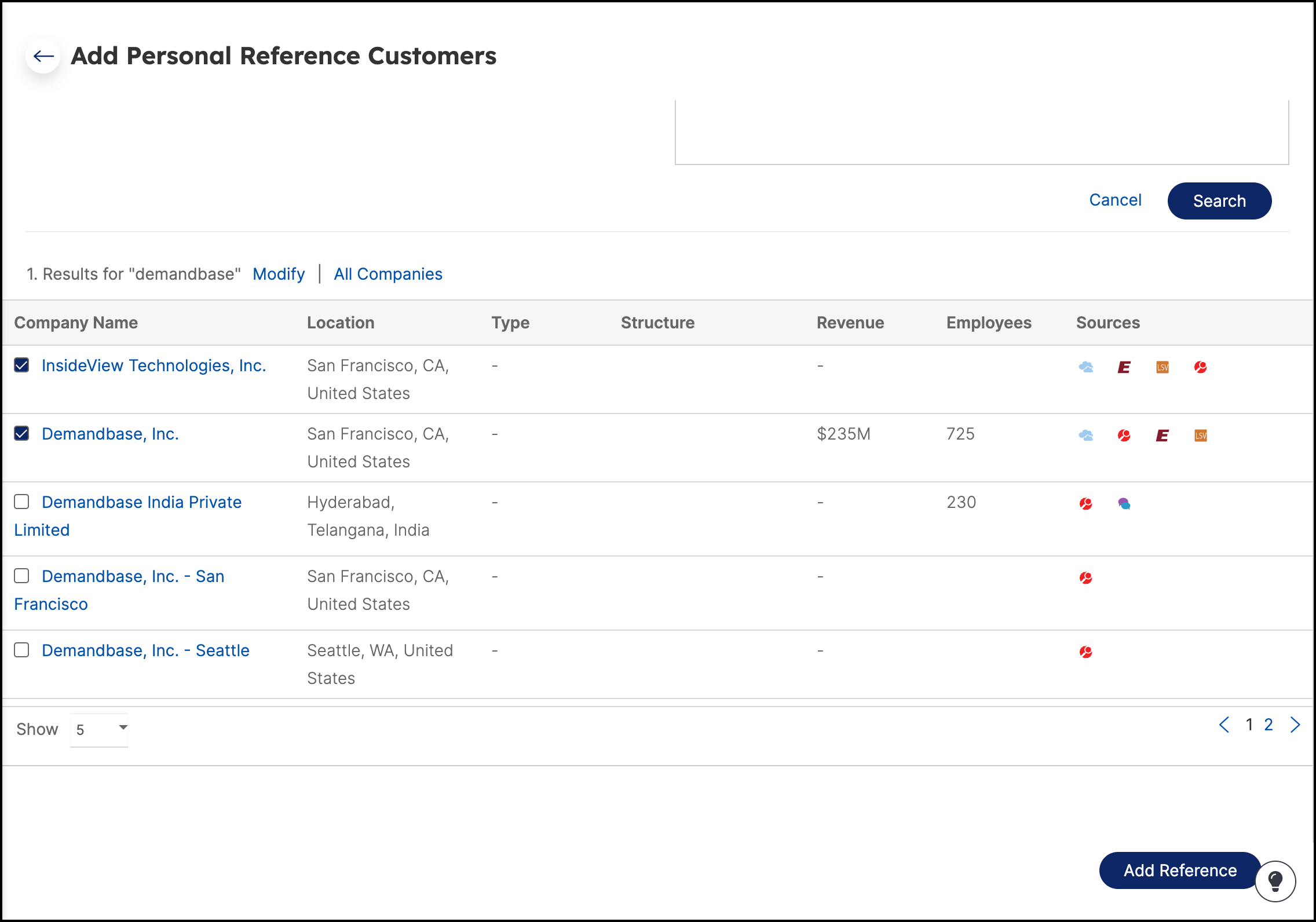Click the LSV source icon in InsideView row

pyautogui.click(x=1163, y=367)
